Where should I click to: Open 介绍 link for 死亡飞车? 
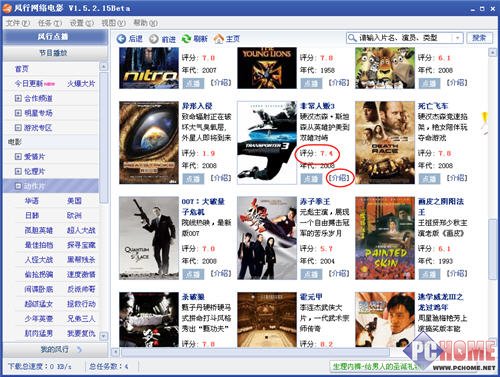coord(457,178)
